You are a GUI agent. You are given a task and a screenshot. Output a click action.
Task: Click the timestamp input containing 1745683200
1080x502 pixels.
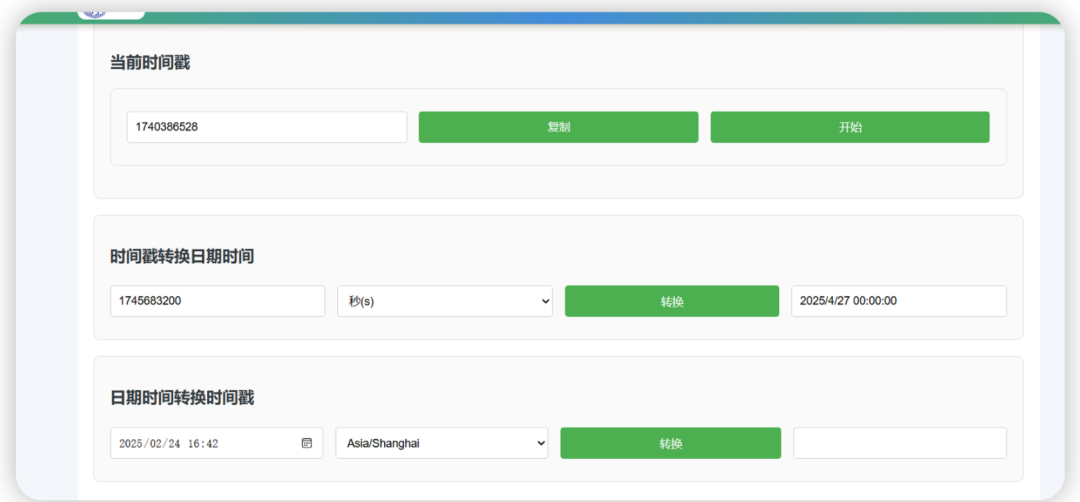[x=218, y=301]
